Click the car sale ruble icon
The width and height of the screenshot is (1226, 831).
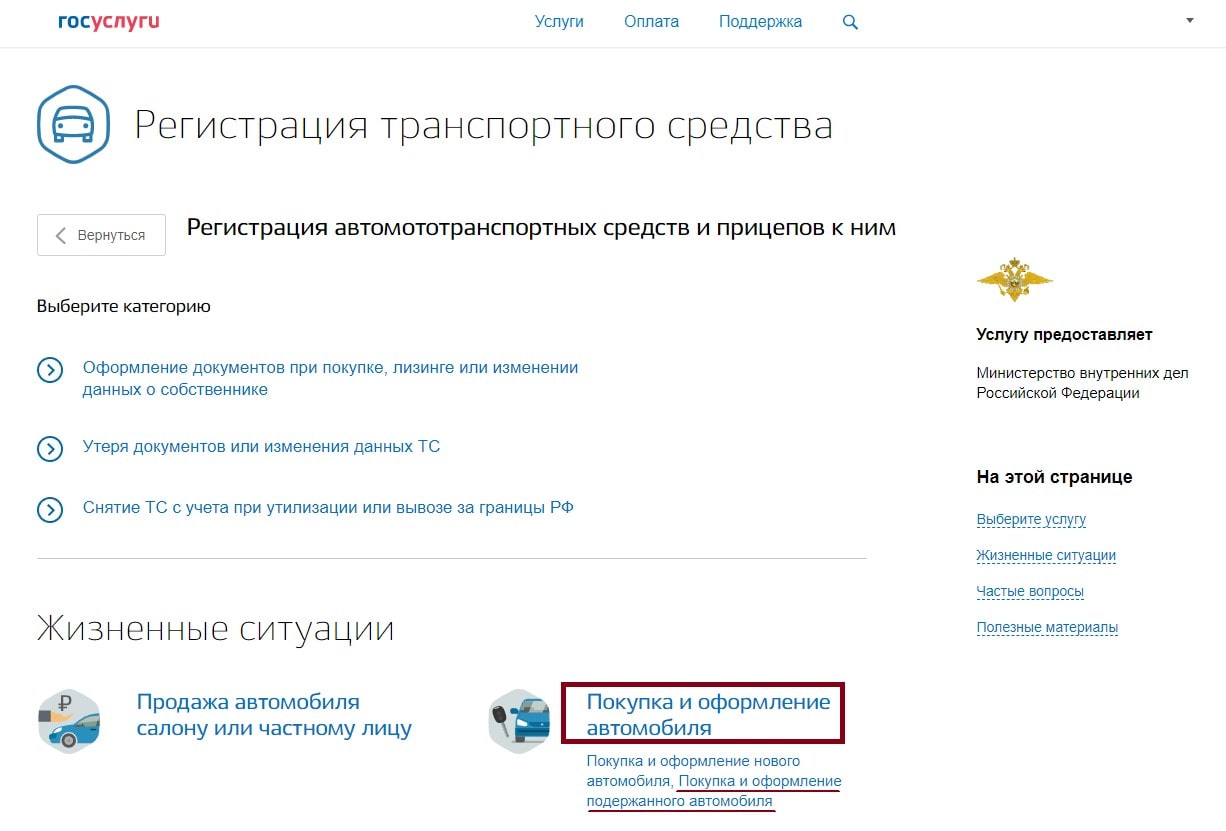69,721
